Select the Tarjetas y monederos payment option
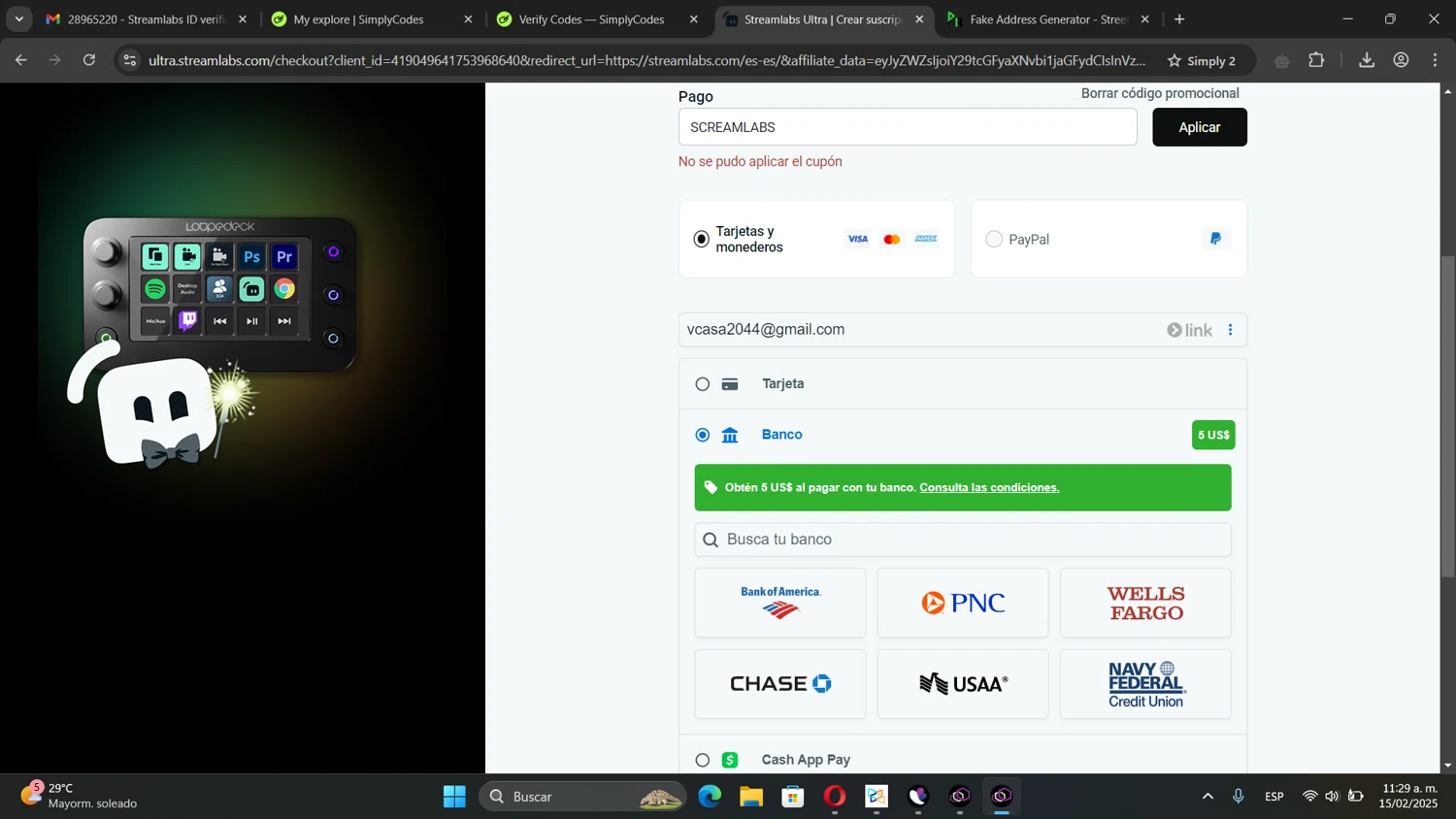Screen dimensions: 1456x819 [816, 239]
